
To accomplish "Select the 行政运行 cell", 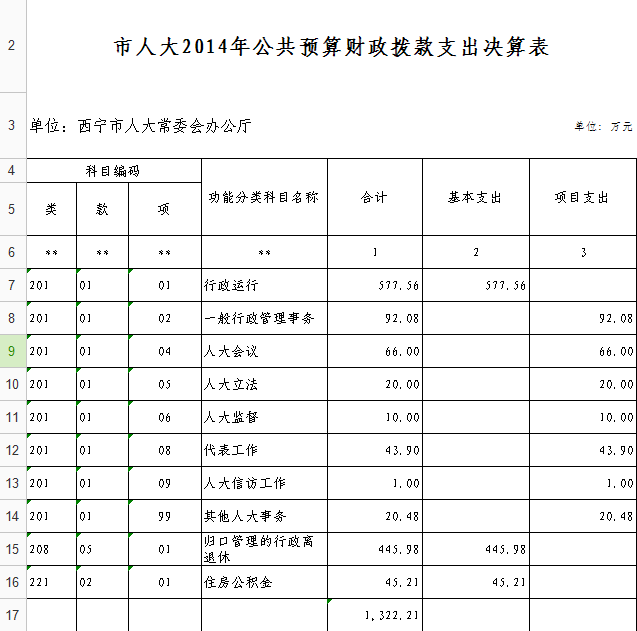I will pos(263,285).
